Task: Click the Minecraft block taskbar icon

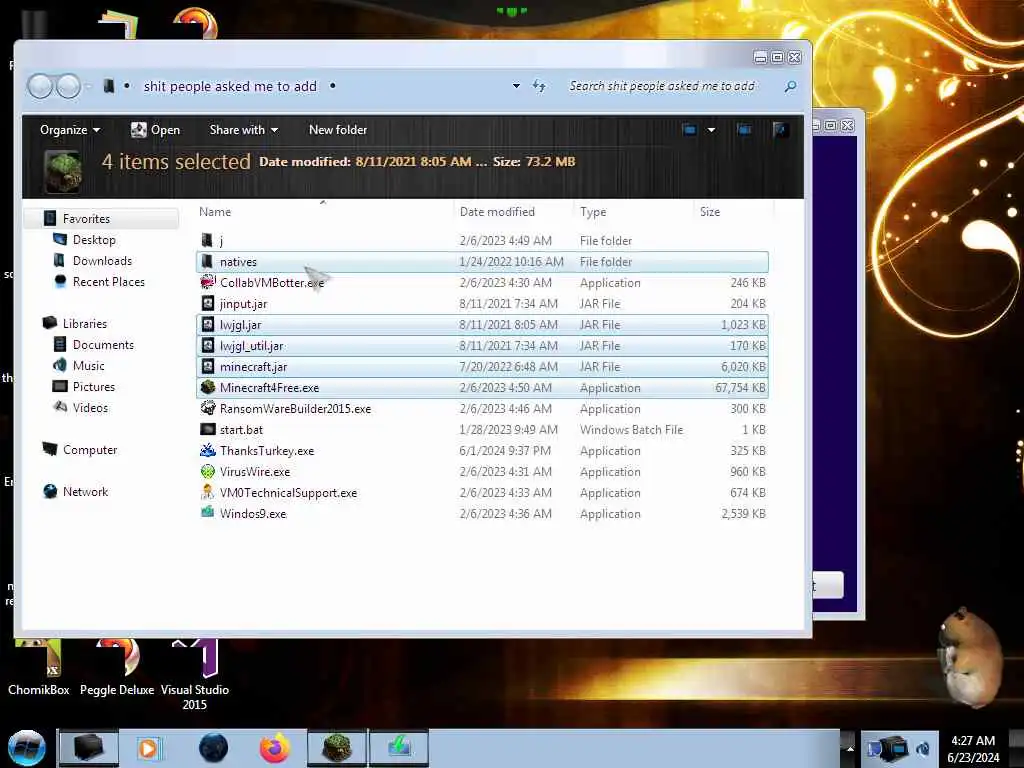Action: tap(337, 748)
